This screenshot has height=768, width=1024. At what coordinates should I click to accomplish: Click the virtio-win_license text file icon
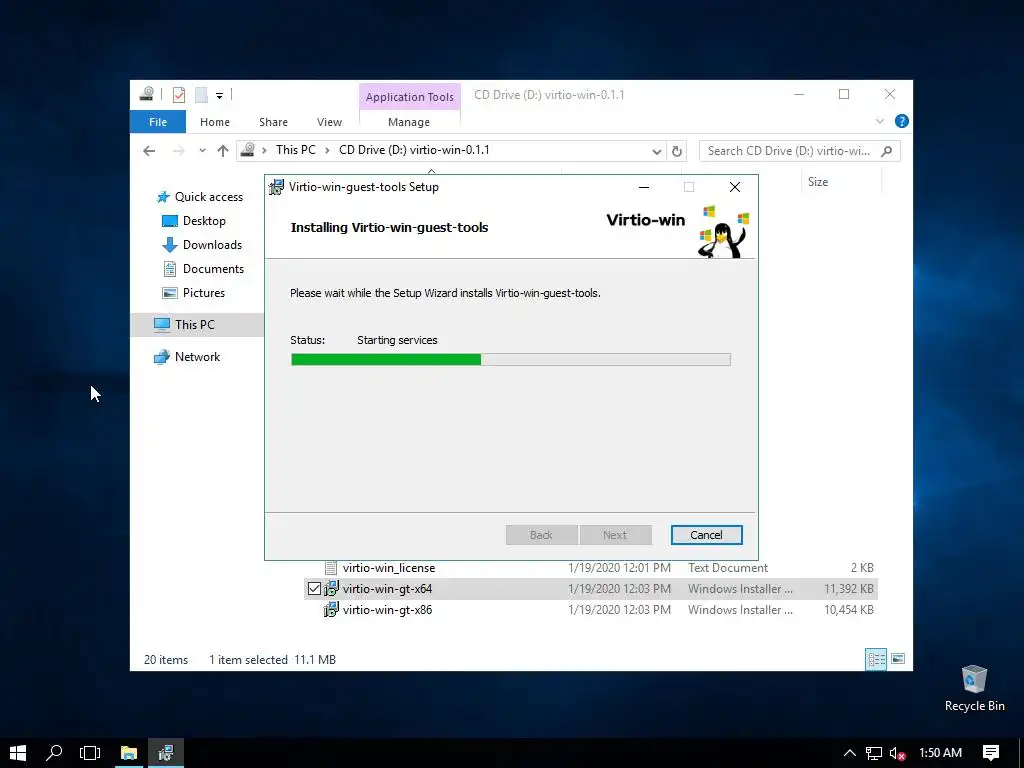point(331,568)
